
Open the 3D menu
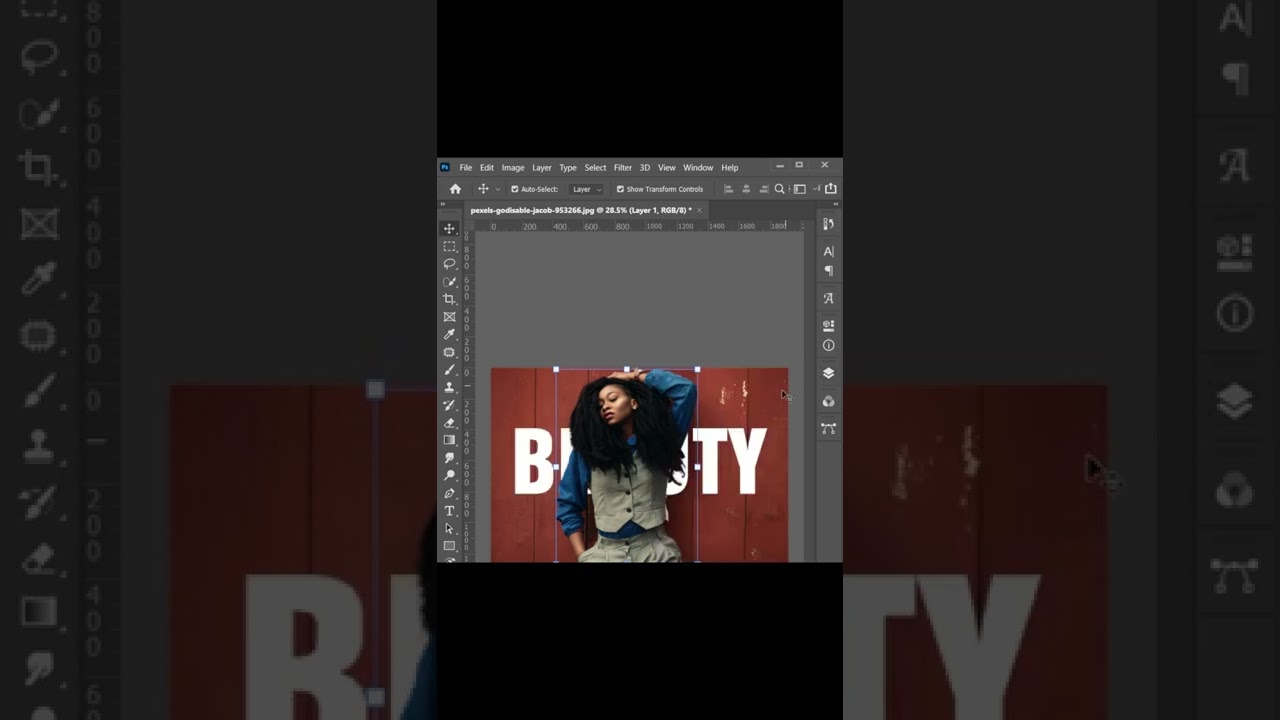(x=645, y=168)
